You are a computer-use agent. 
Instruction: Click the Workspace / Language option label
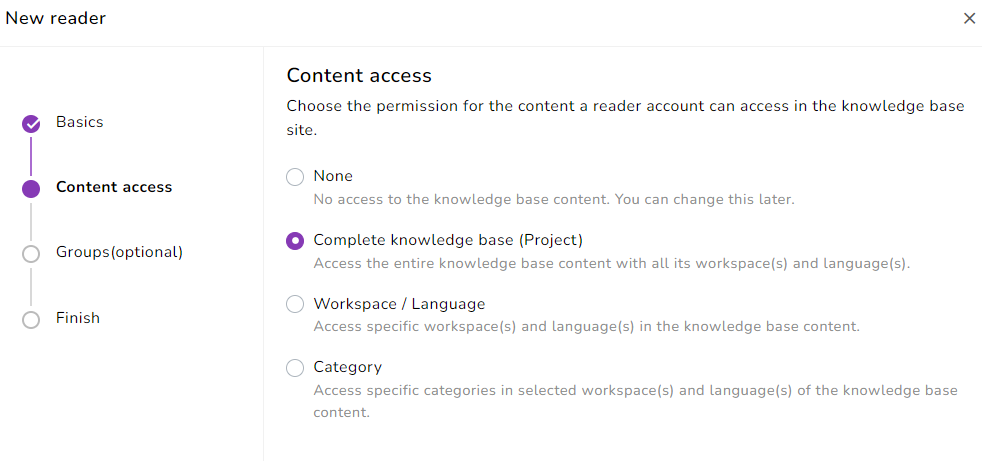click(399, 304)
